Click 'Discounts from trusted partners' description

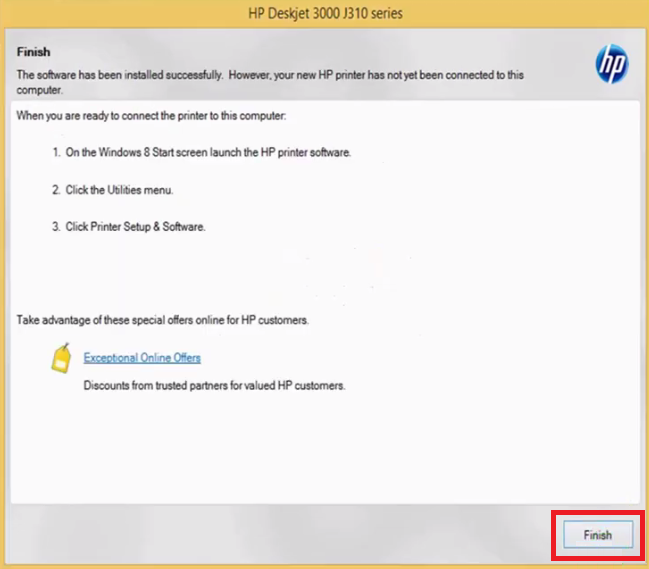click(x=214, y=385)
